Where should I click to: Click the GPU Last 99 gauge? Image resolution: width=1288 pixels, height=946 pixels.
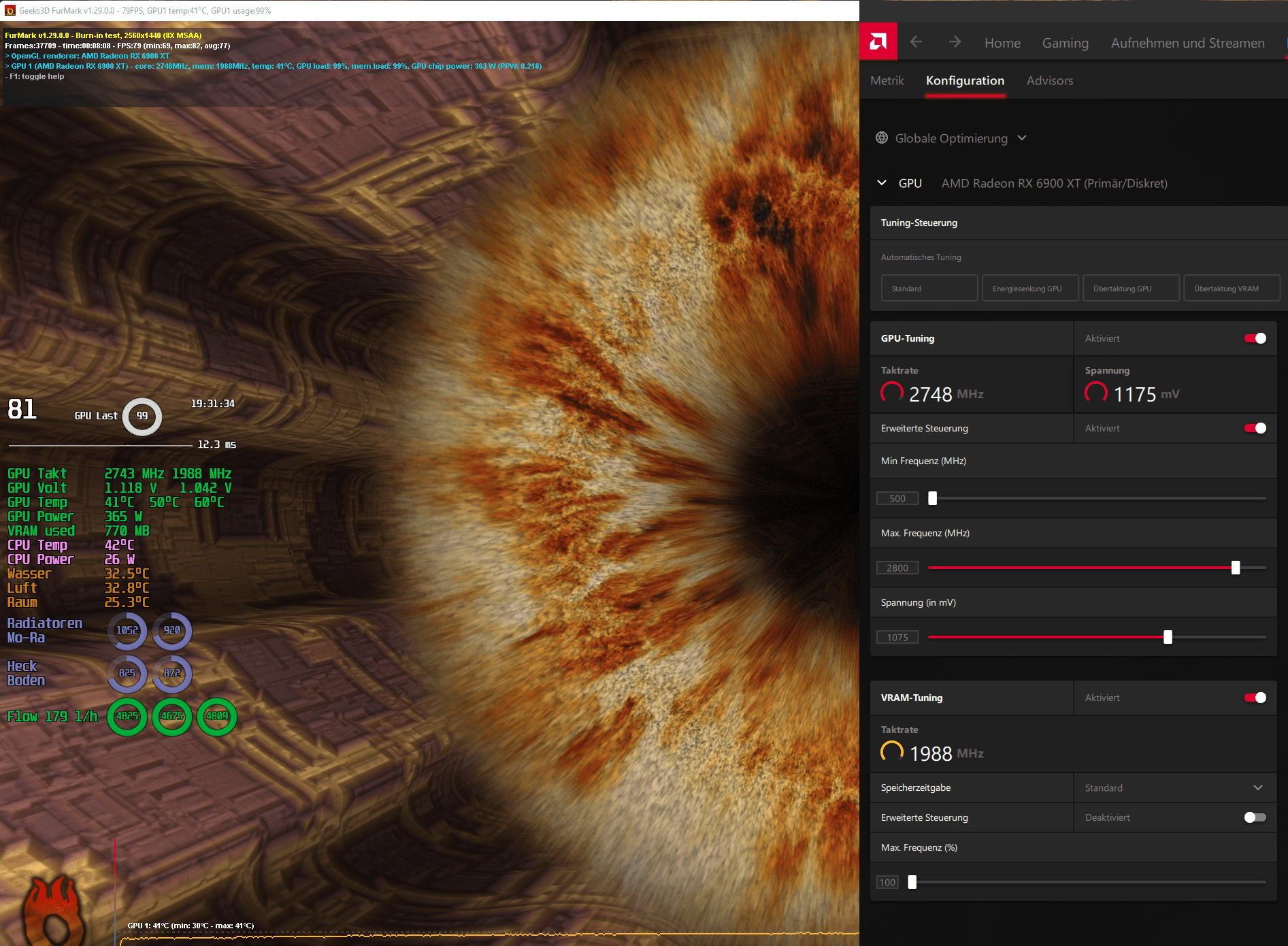coord(142,416)
